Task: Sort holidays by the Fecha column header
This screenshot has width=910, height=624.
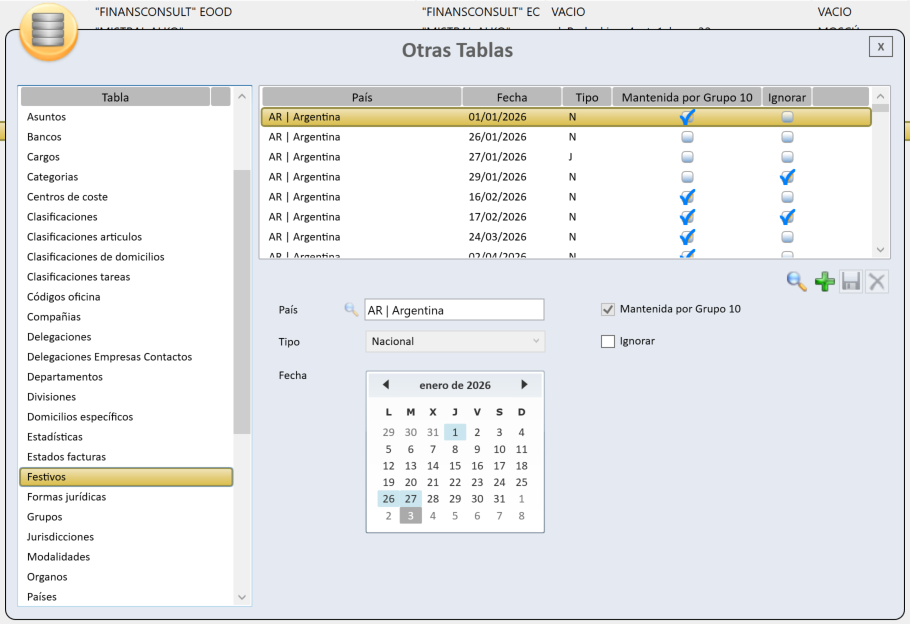Action: click(x=511, y=97)
